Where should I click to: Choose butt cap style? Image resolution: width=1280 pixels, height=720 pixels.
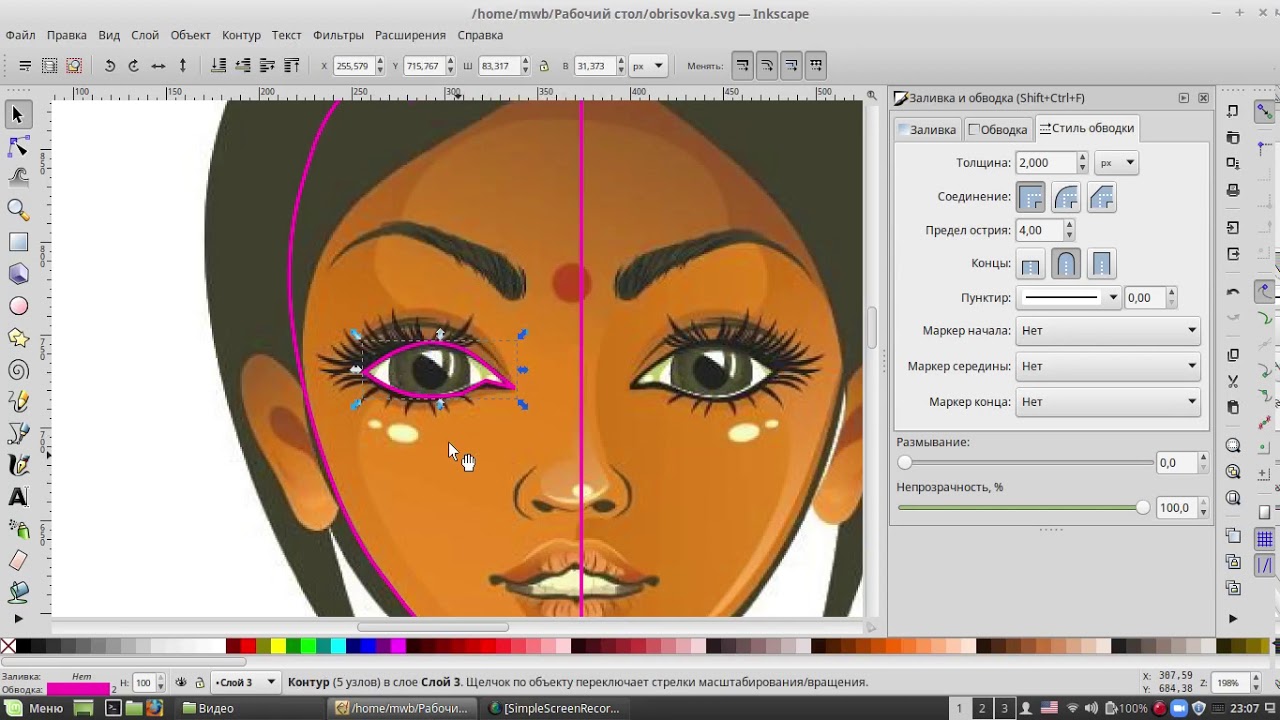coord(1031,265)
